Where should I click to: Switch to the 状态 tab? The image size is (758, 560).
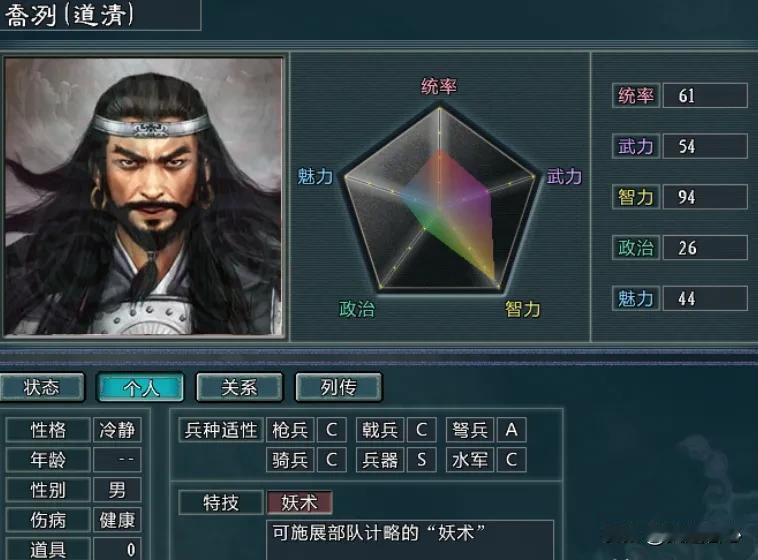tap(42, 387)
